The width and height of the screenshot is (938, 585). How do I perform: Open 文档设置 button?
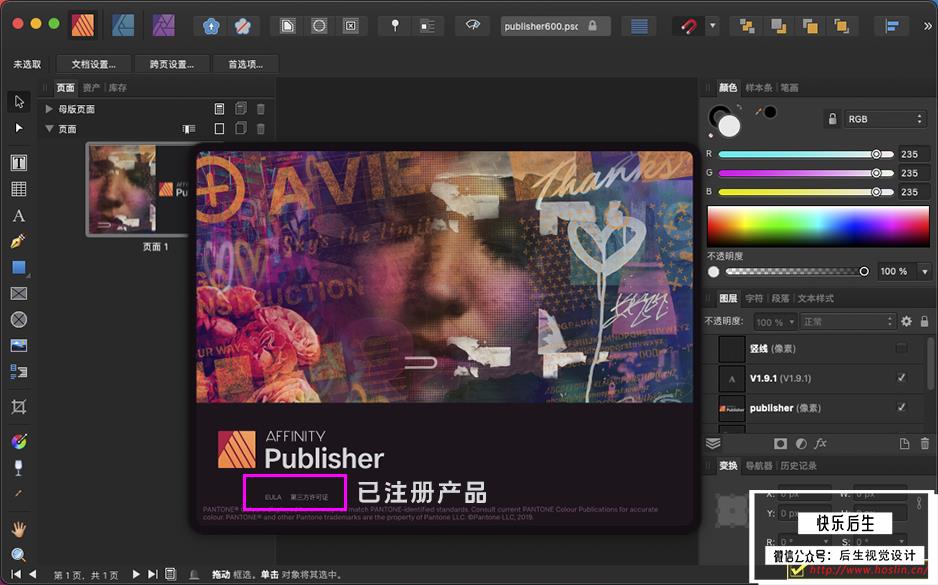click(93, 64)
